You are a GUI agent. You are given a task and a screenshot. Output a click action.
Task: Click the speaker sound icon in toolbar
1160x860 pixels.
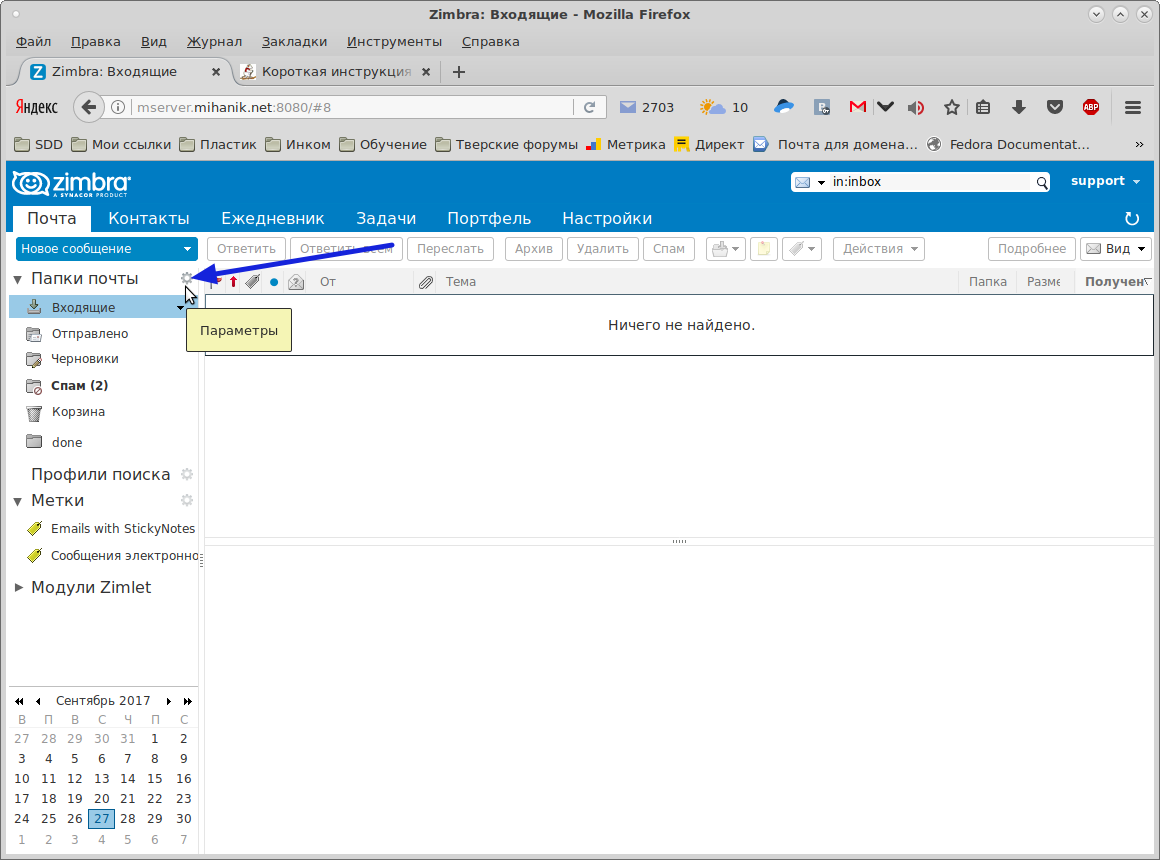(916, 107)
